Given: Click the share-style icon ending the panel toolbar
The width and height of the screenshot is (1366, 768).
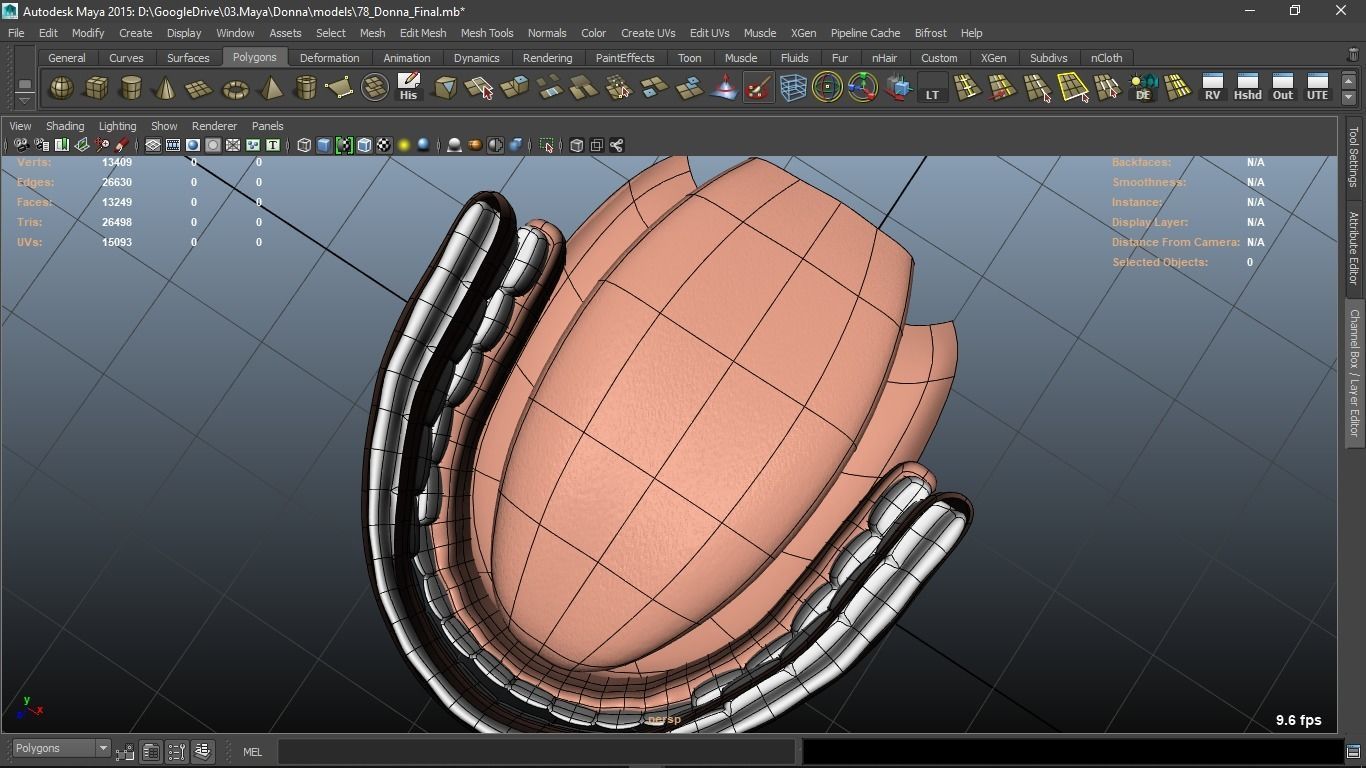Looking at the screenshot, I should click(616, 146).
